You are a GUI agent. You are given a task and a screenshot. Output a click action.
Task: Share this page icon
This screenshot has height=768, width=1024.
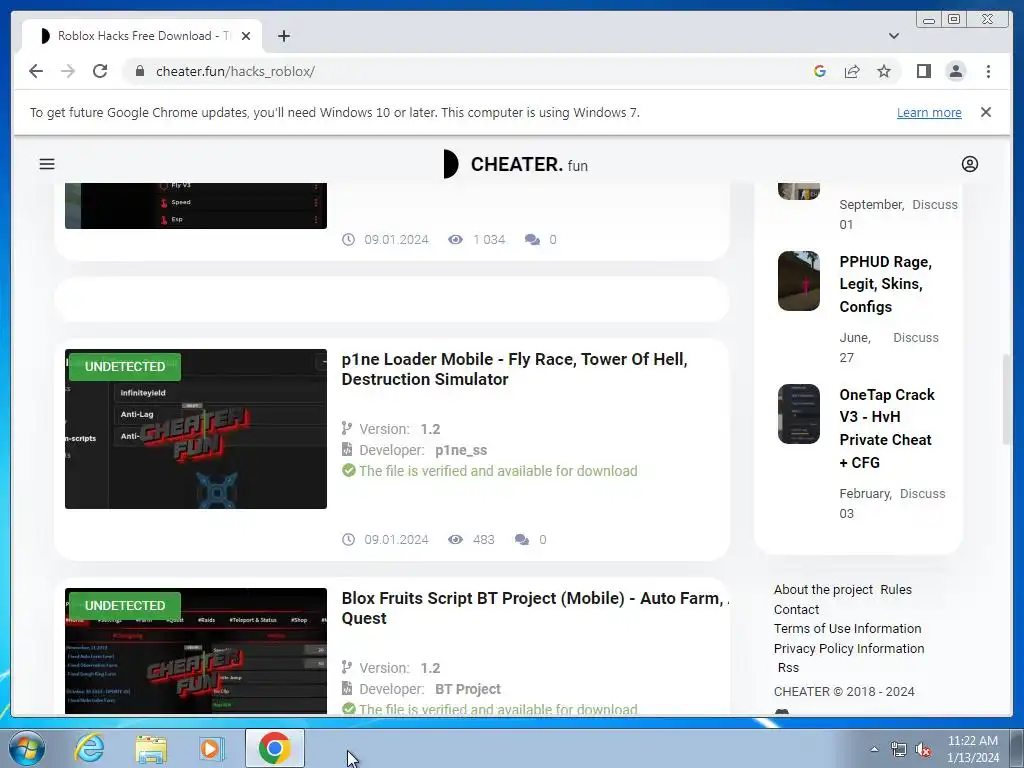(x=852, y=71)
